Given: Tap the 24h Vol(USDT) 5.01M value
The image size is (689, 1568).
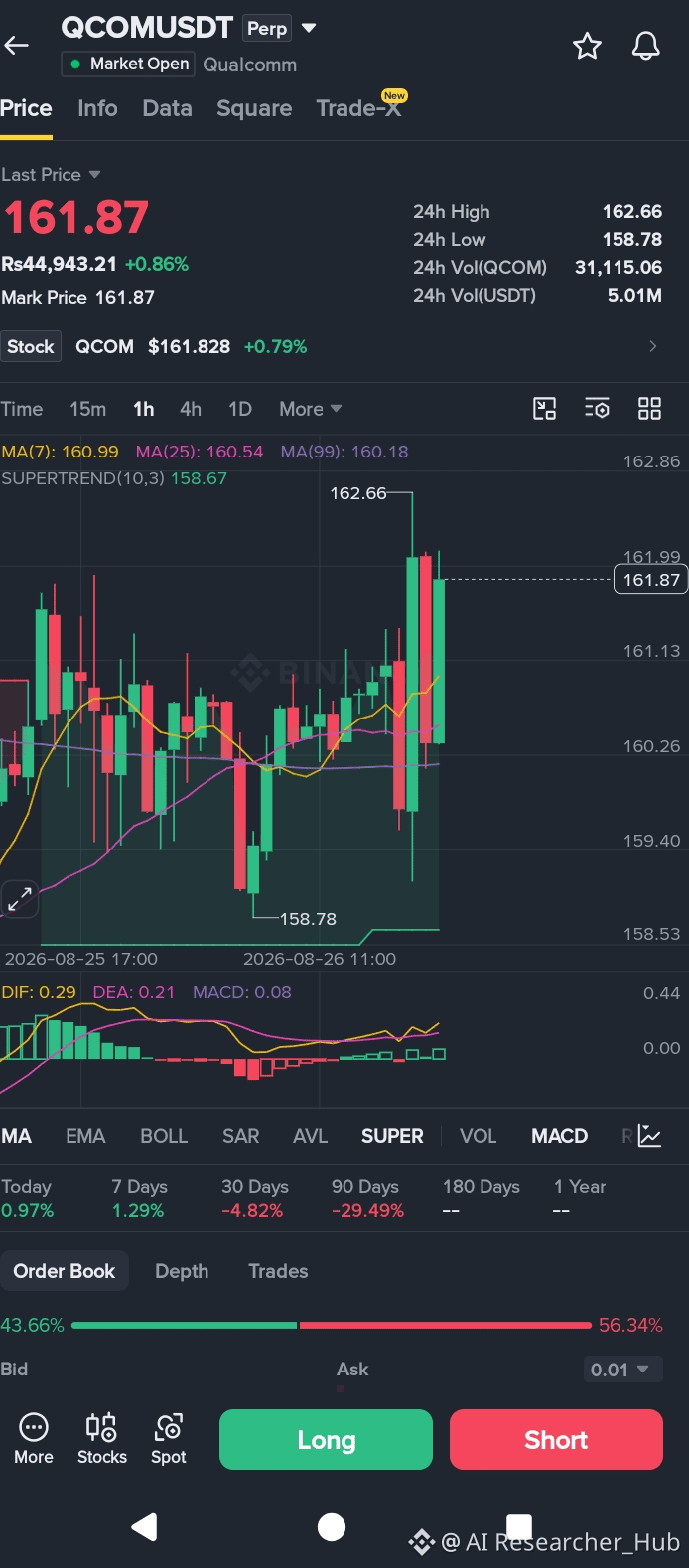Looking at the screenshot, I should (634, 295).
